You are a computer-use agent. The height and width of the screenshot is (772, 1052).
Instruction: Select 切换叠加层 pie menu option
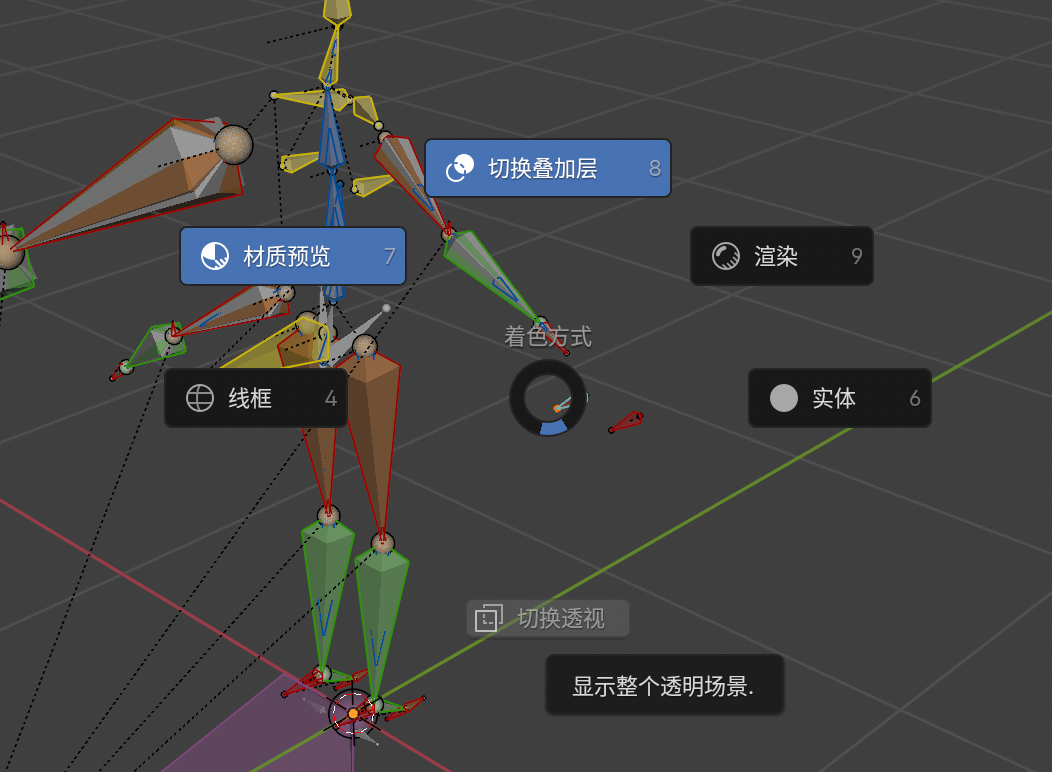(x=547, y=168)
